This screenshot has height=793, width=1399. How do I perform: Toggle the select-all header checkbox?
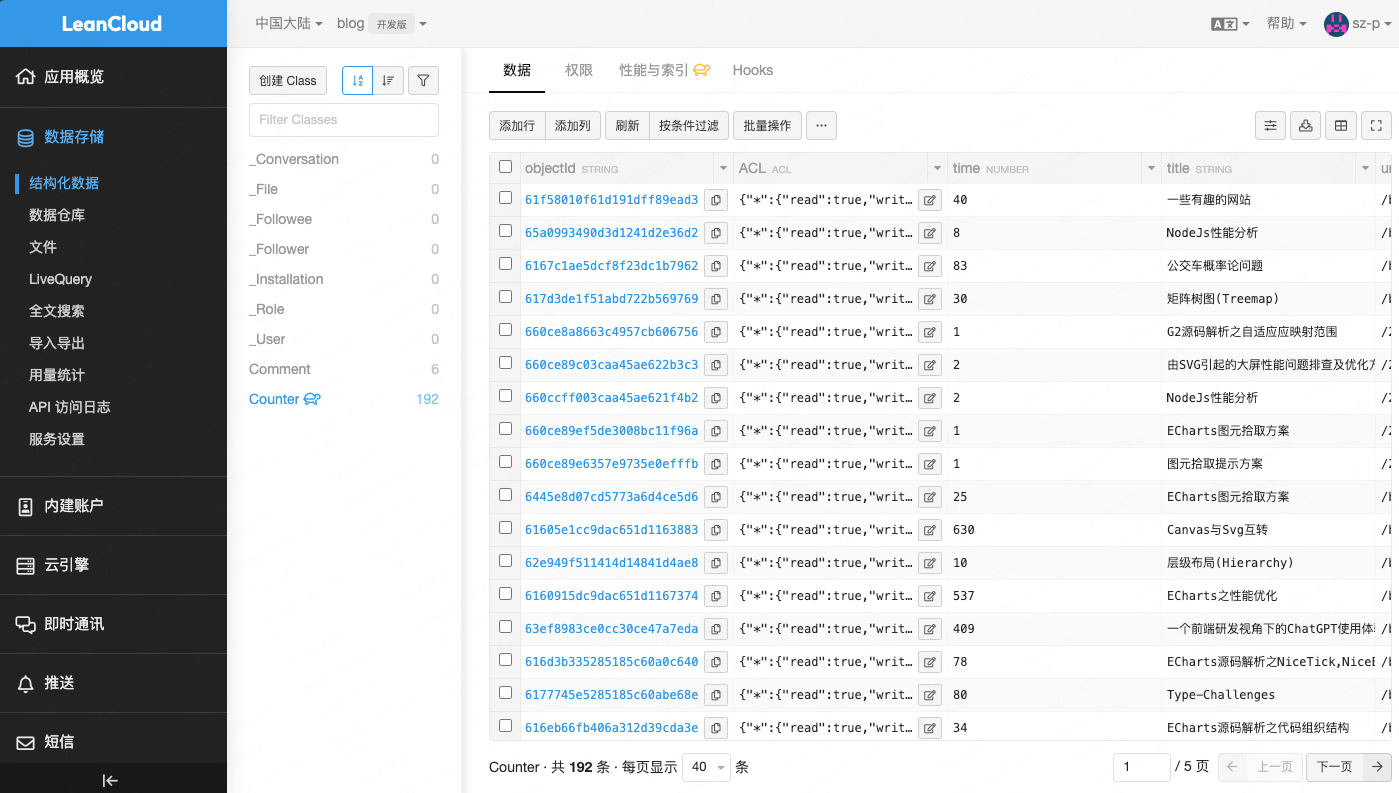(506, 167)
